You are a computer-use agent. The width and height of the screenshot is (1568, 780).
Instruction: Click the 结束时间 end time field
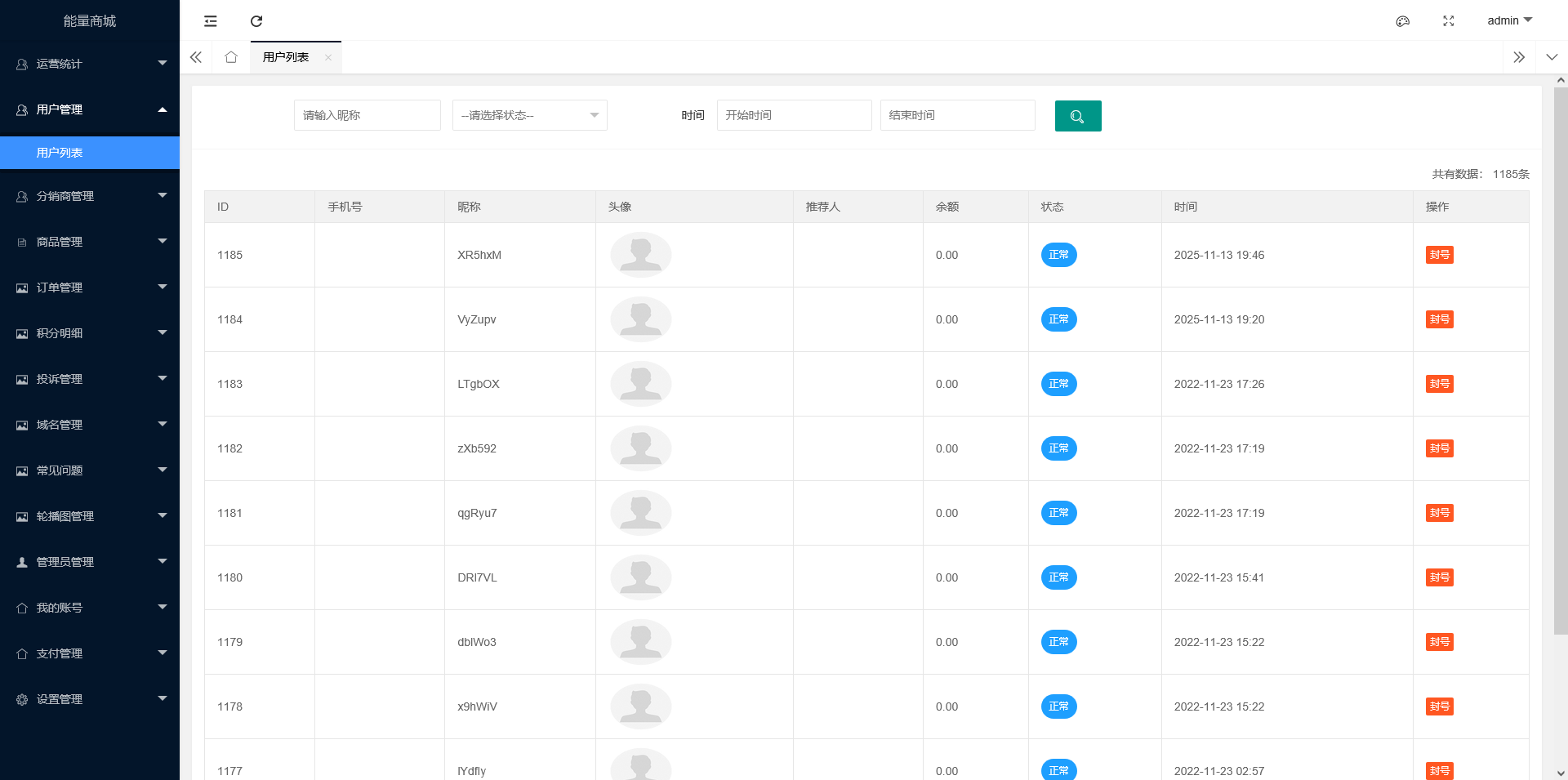pyautogui.click(x=958, y=115)
